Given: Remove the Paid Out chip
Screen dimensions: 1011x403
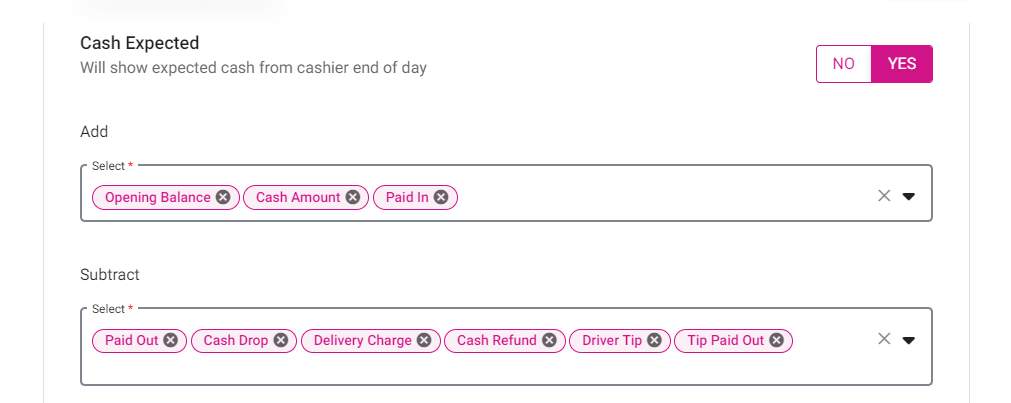Looking at the screenshot, I should click(170, 340).
